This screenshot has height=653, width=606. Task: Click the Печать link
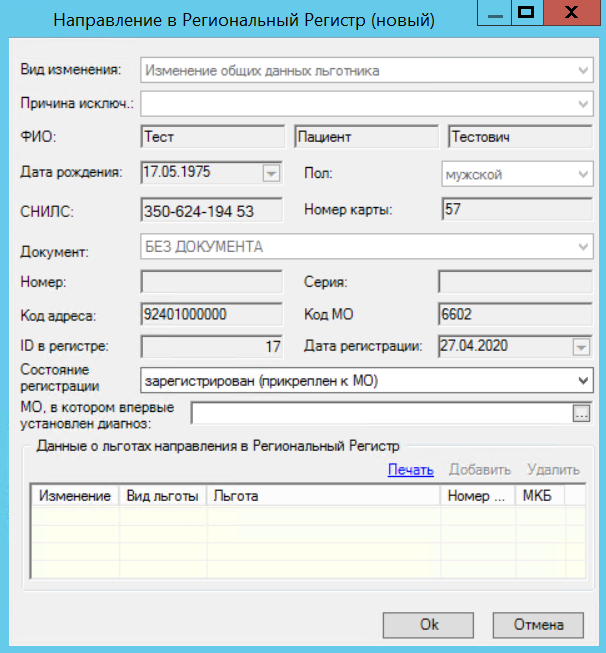[411, 470]
